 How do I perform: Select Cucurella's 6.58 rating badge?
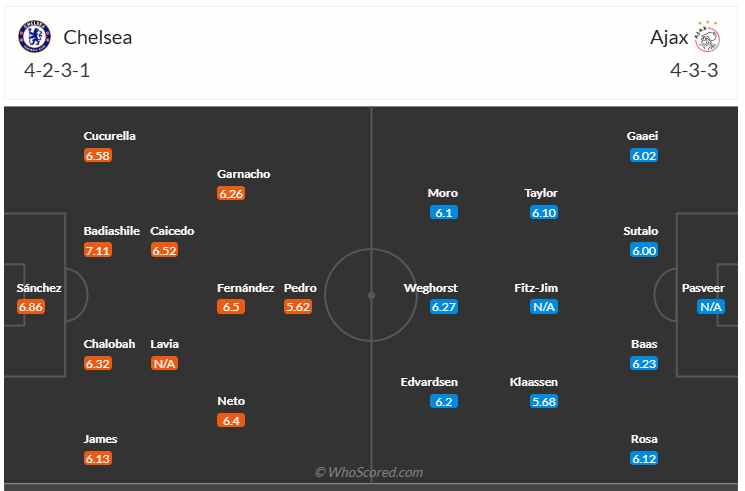tap(98, 156)
